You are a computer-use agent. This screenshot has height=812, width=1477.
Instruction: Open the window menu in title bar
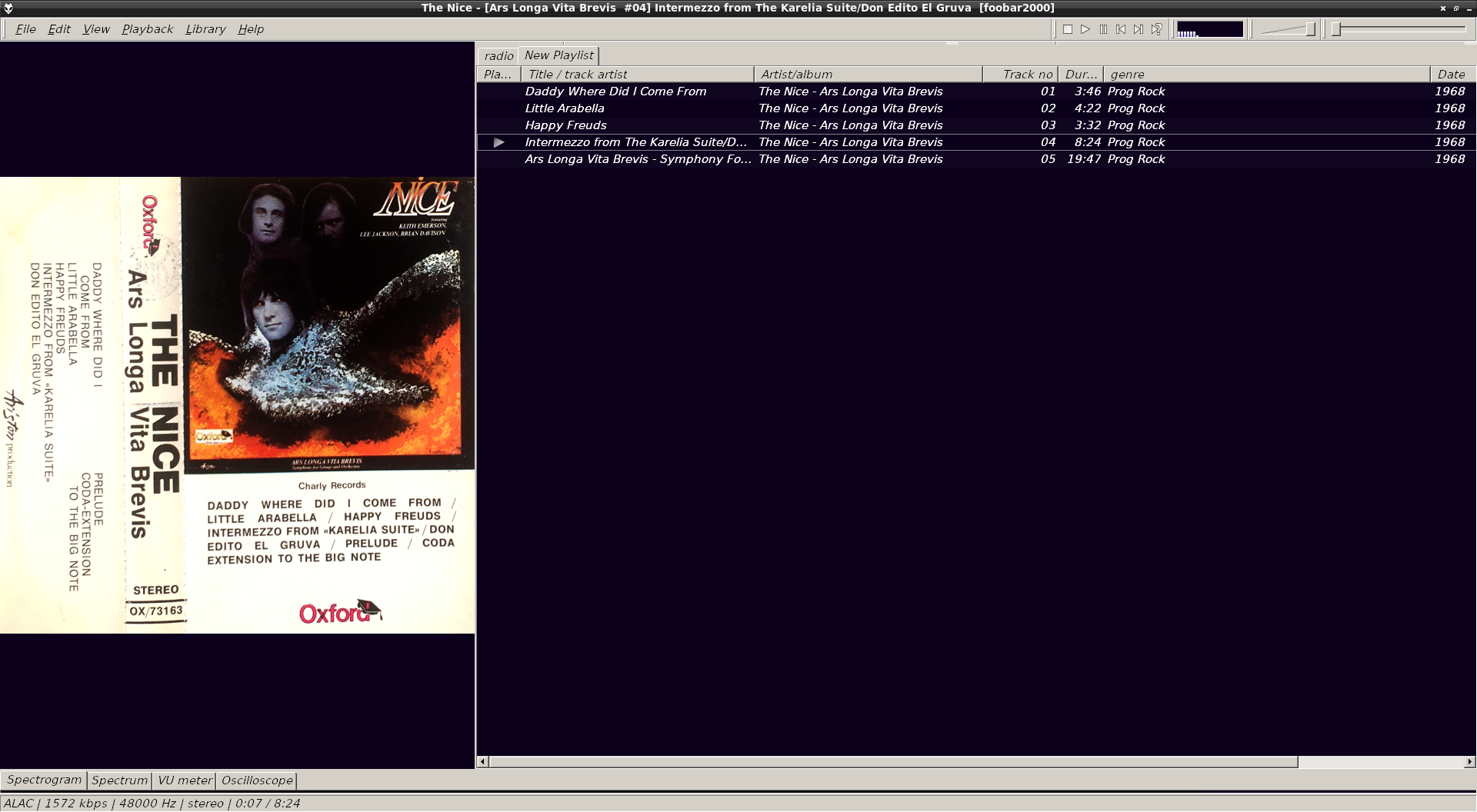tap(8, 8)
